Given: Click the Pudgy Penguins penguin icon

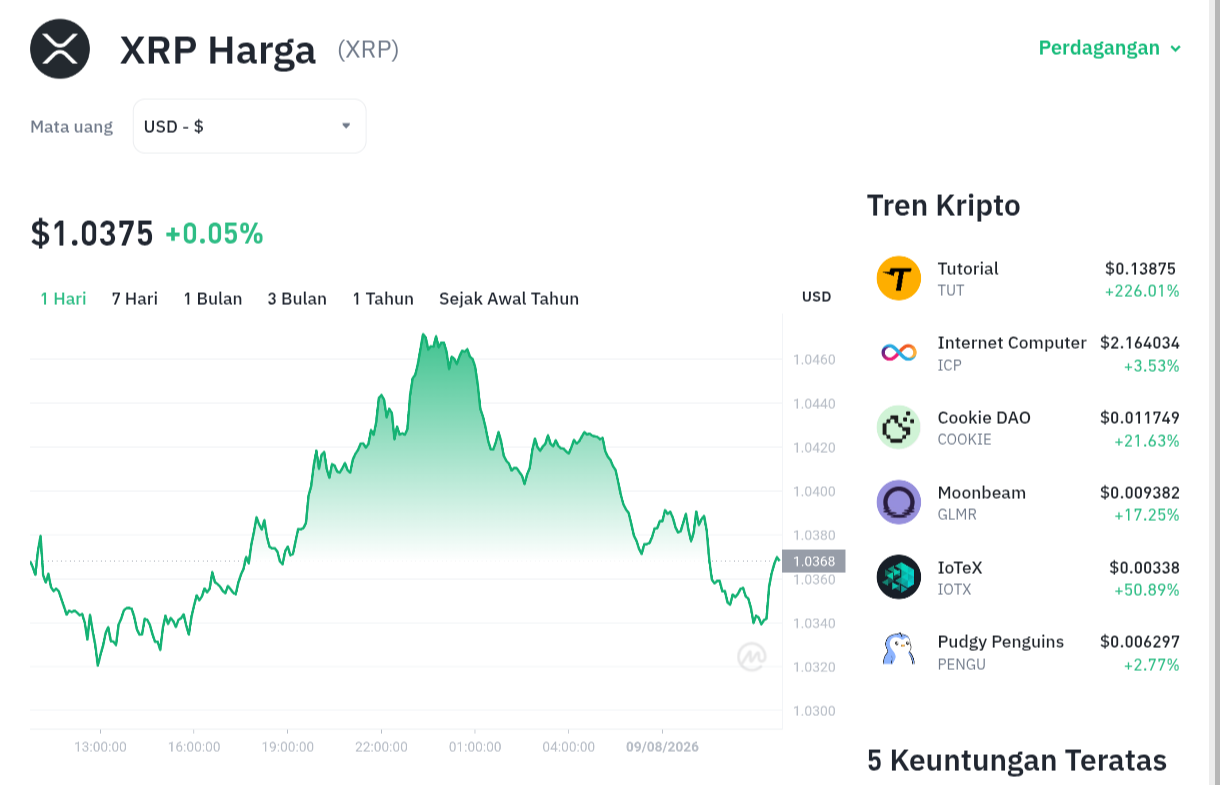Looking at the screenshot, I should tap(898, 651).
